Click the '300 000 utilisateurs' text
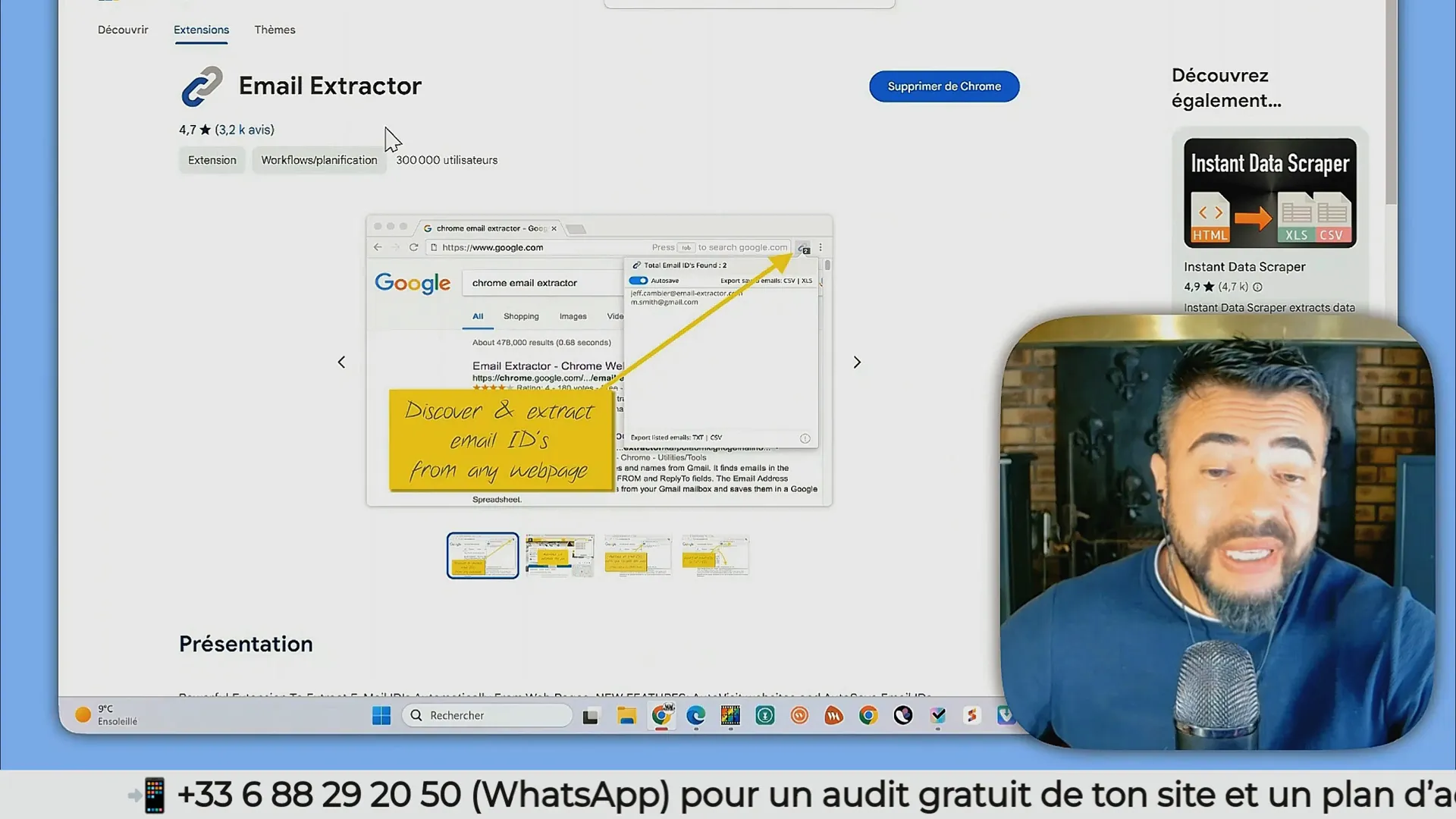 (447, 160)
